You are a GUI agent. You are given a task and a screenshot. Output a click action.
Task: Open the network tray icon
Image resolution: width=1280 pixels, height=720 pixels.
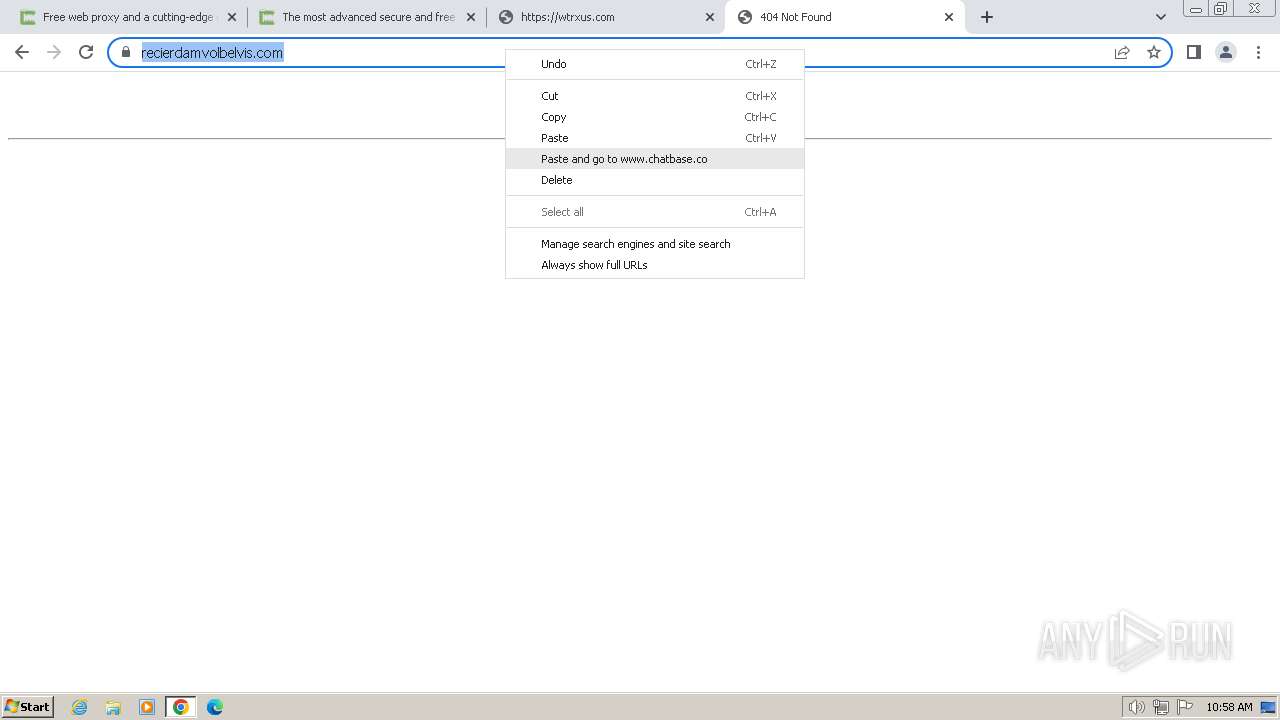point(1161,707)
